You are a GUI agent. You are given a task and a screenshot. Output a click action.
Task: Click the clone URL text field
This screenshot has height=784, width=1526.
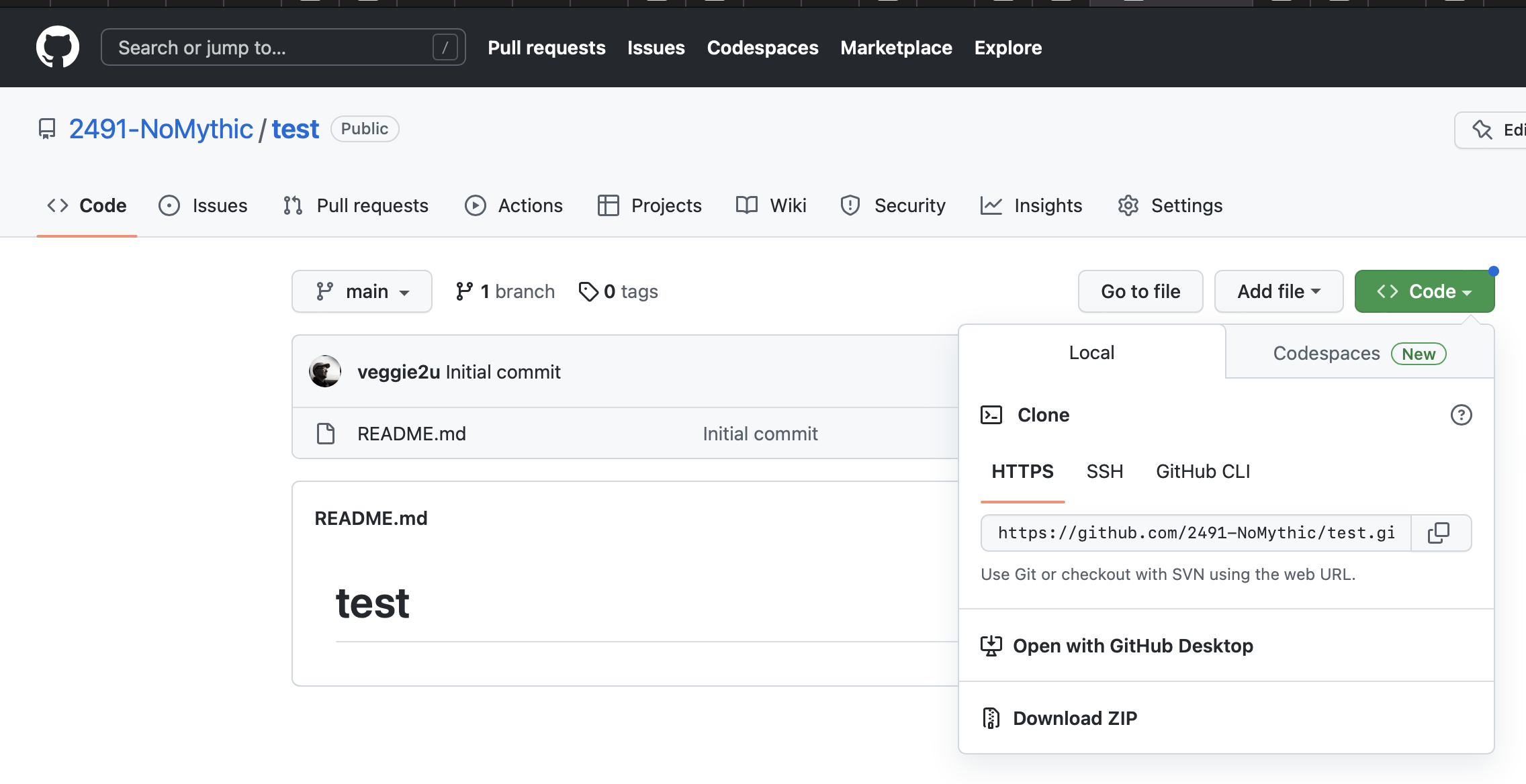tap(1196, 533)
